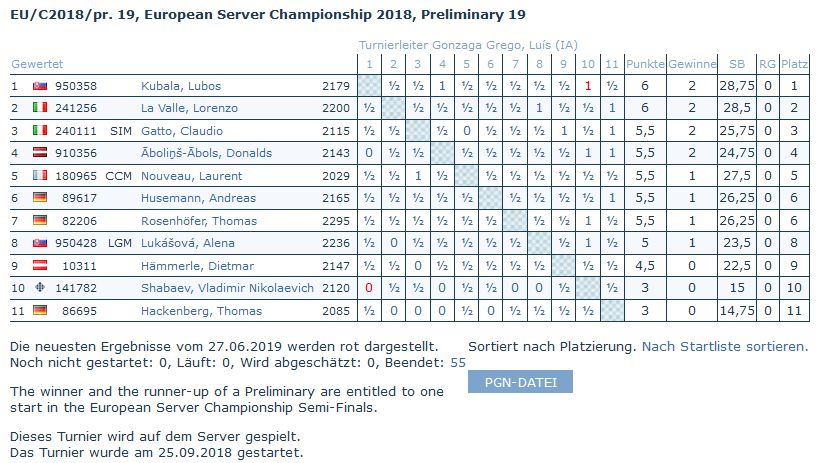Click the Italian flag beside Gatto, Claudio

[40, 131]
